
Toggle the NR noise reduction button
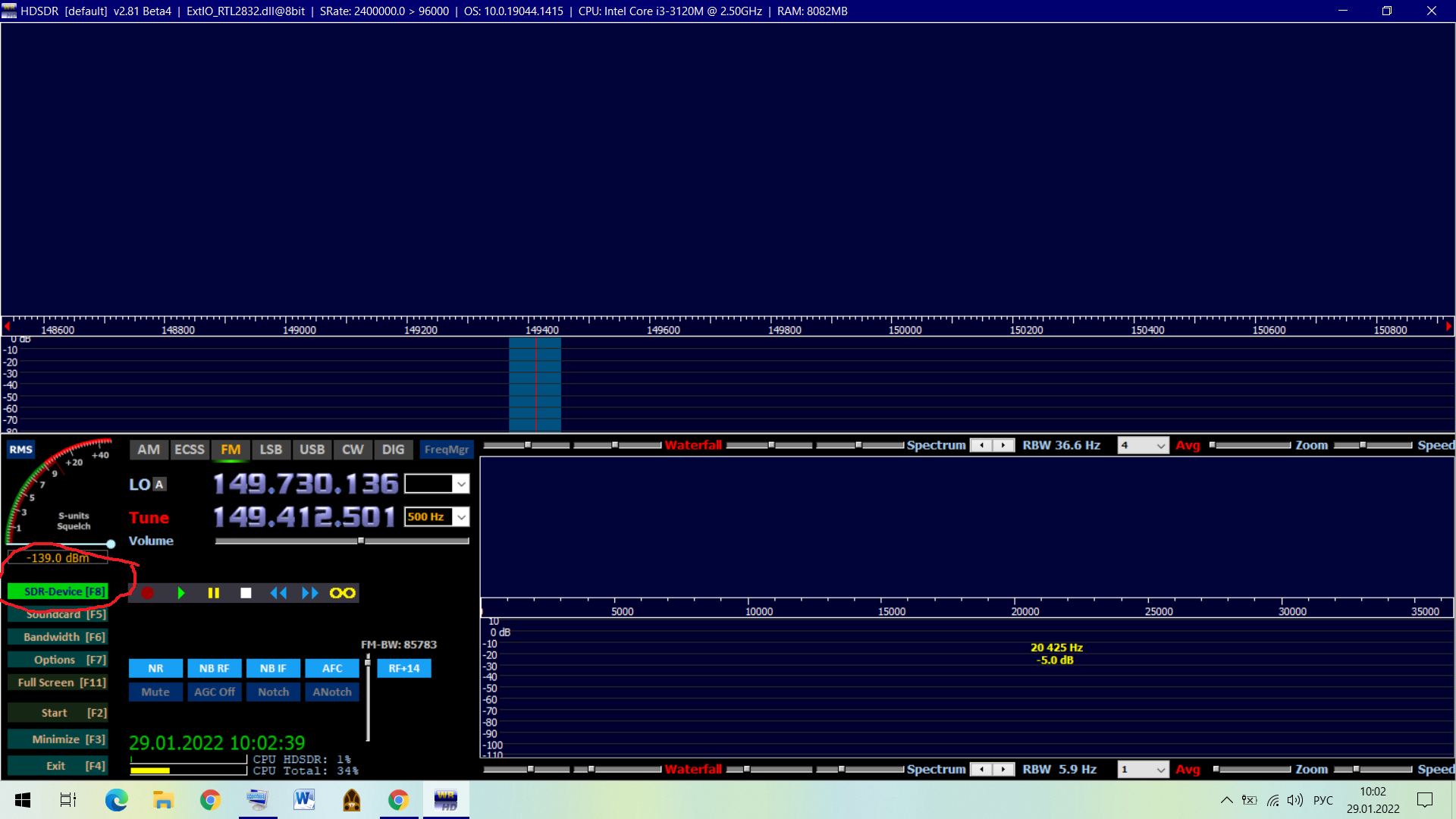pyautogui.click(x=155, y=668)
